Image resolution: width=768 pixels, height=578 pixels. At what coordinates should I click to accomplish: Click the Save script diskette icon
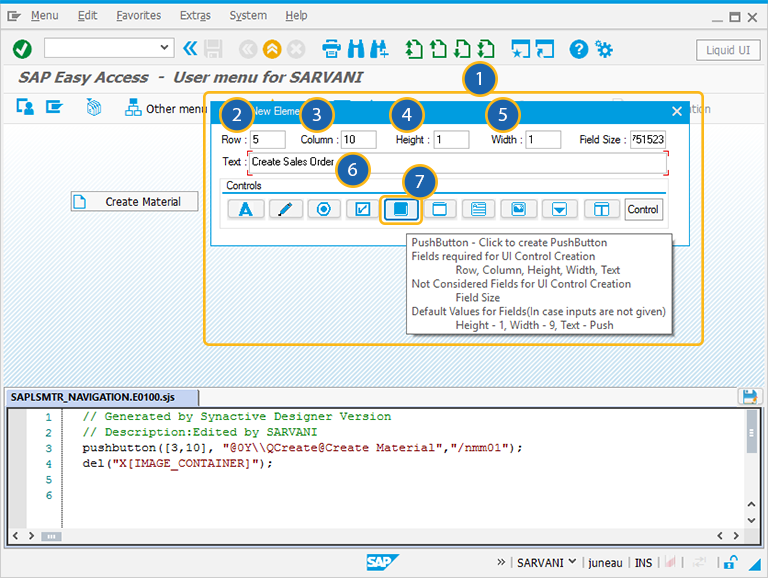click(749, 396)
